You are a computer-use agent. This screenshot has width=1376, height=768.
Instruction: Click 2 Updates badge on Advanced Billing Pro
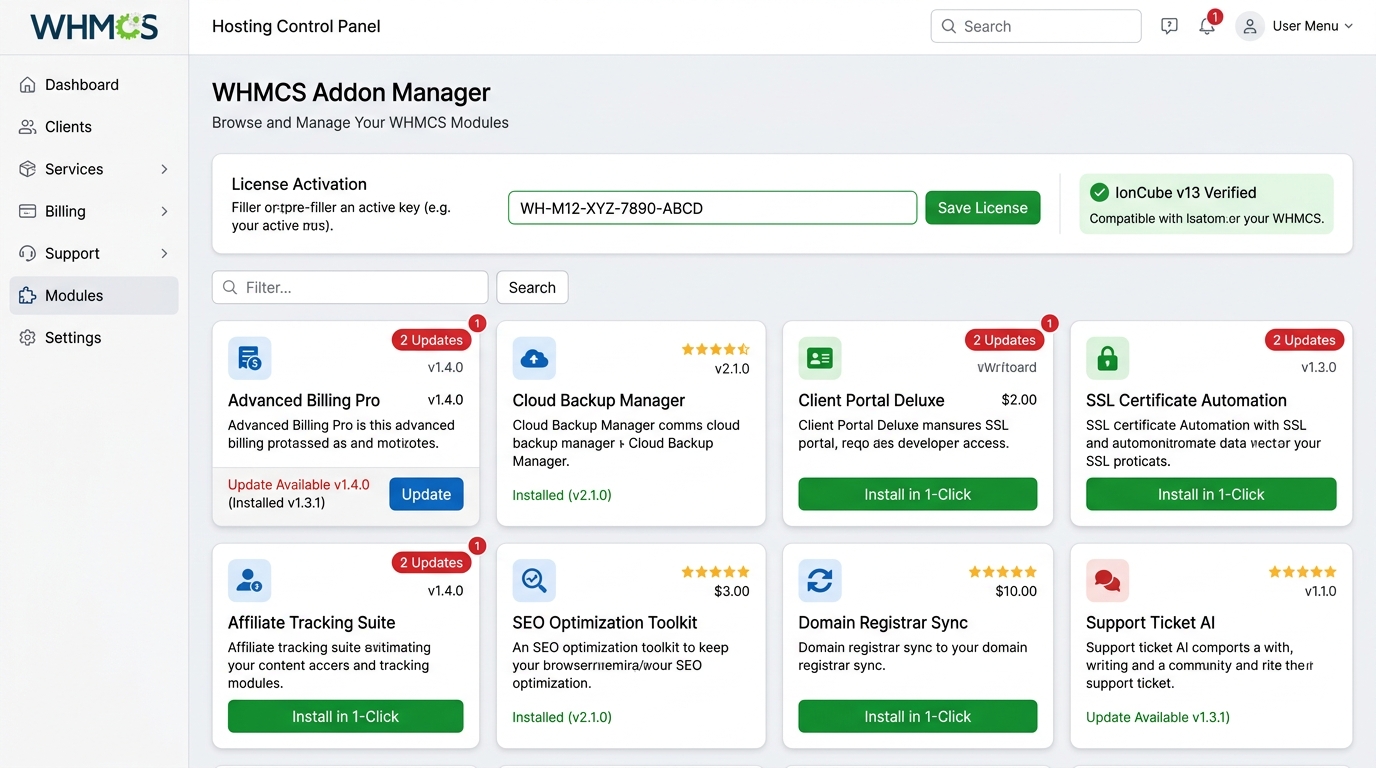(x=431, y=340)
